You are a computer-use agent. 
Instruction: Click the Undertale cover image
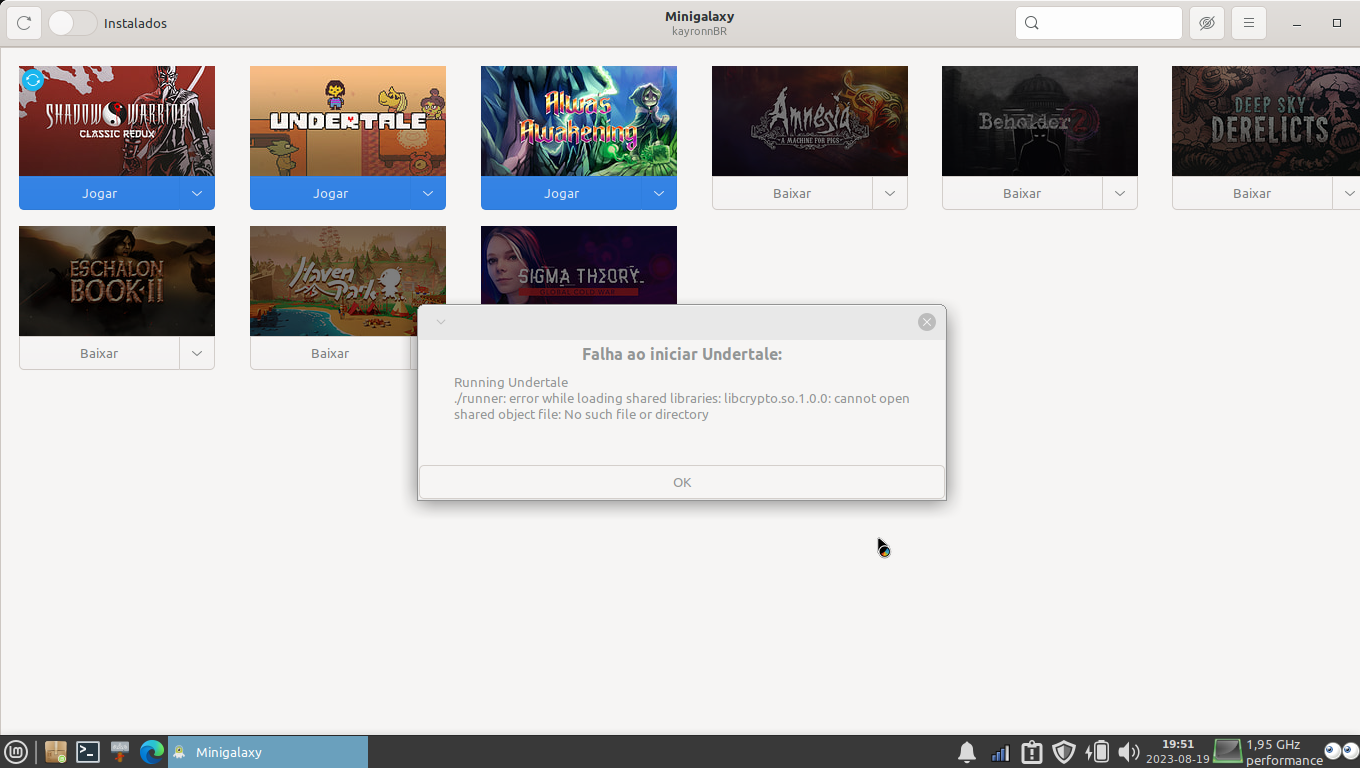pos(348,121)
